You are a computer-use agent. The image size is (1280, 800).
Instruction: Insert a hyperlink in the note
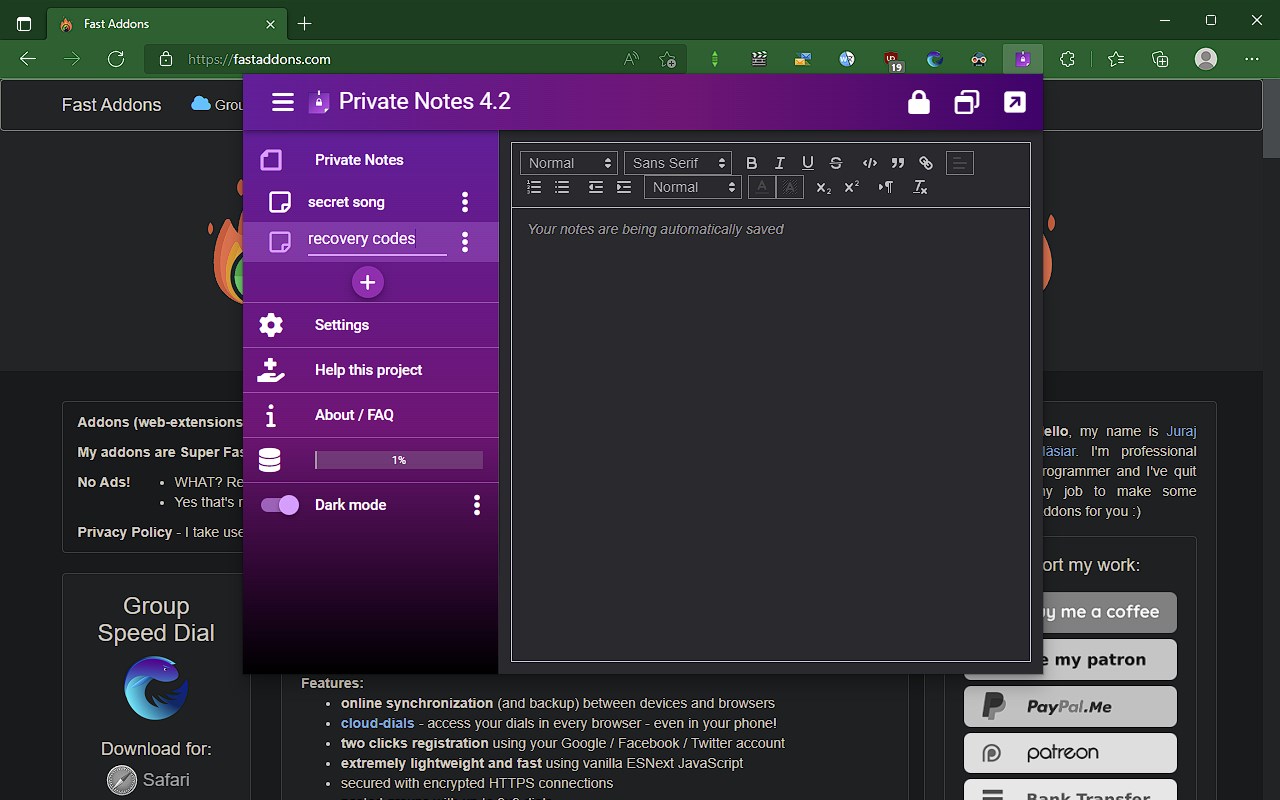926,163
